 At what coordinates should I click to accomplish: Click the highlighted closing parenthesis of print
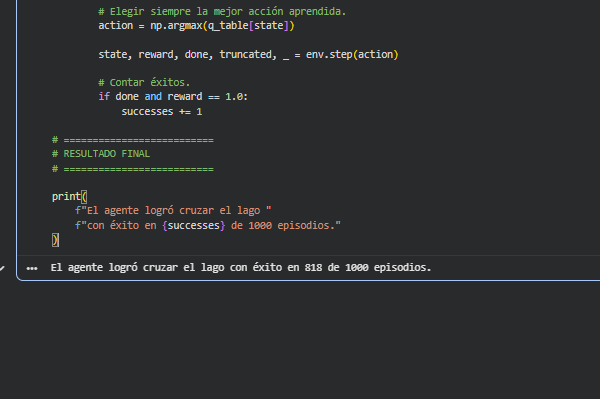coord(55,240)
